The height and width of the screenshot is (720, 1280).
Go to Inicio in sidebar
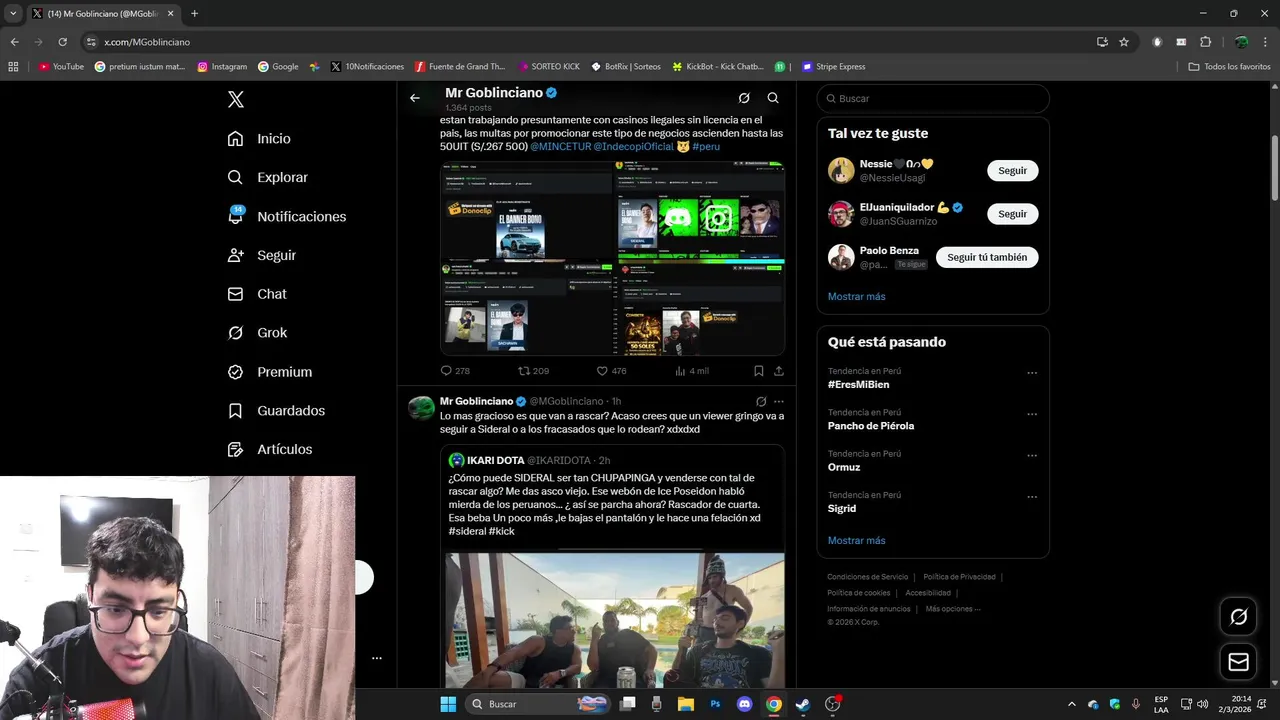pos(259,139)
